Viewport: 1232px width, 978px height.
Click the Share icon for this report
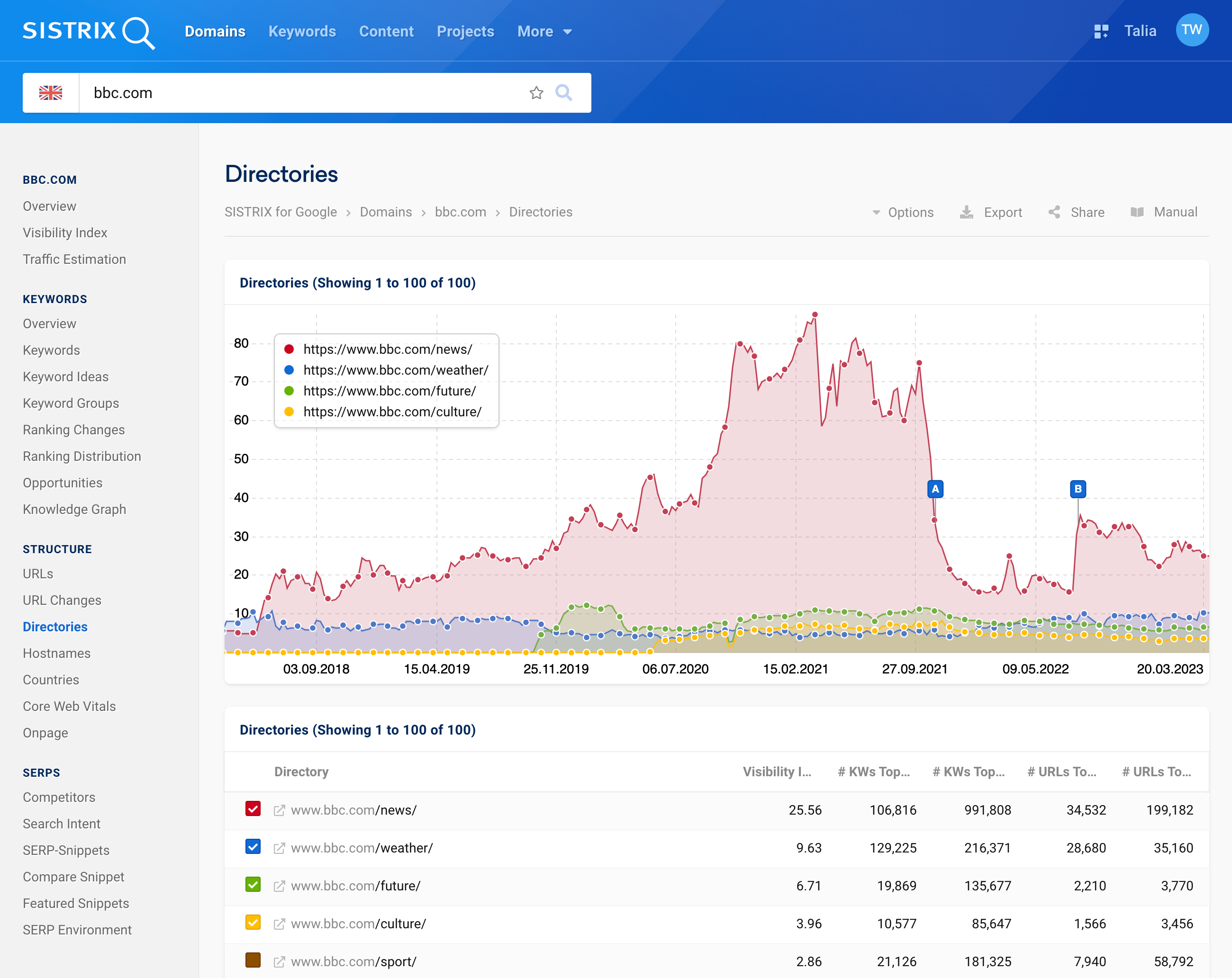1054,211
